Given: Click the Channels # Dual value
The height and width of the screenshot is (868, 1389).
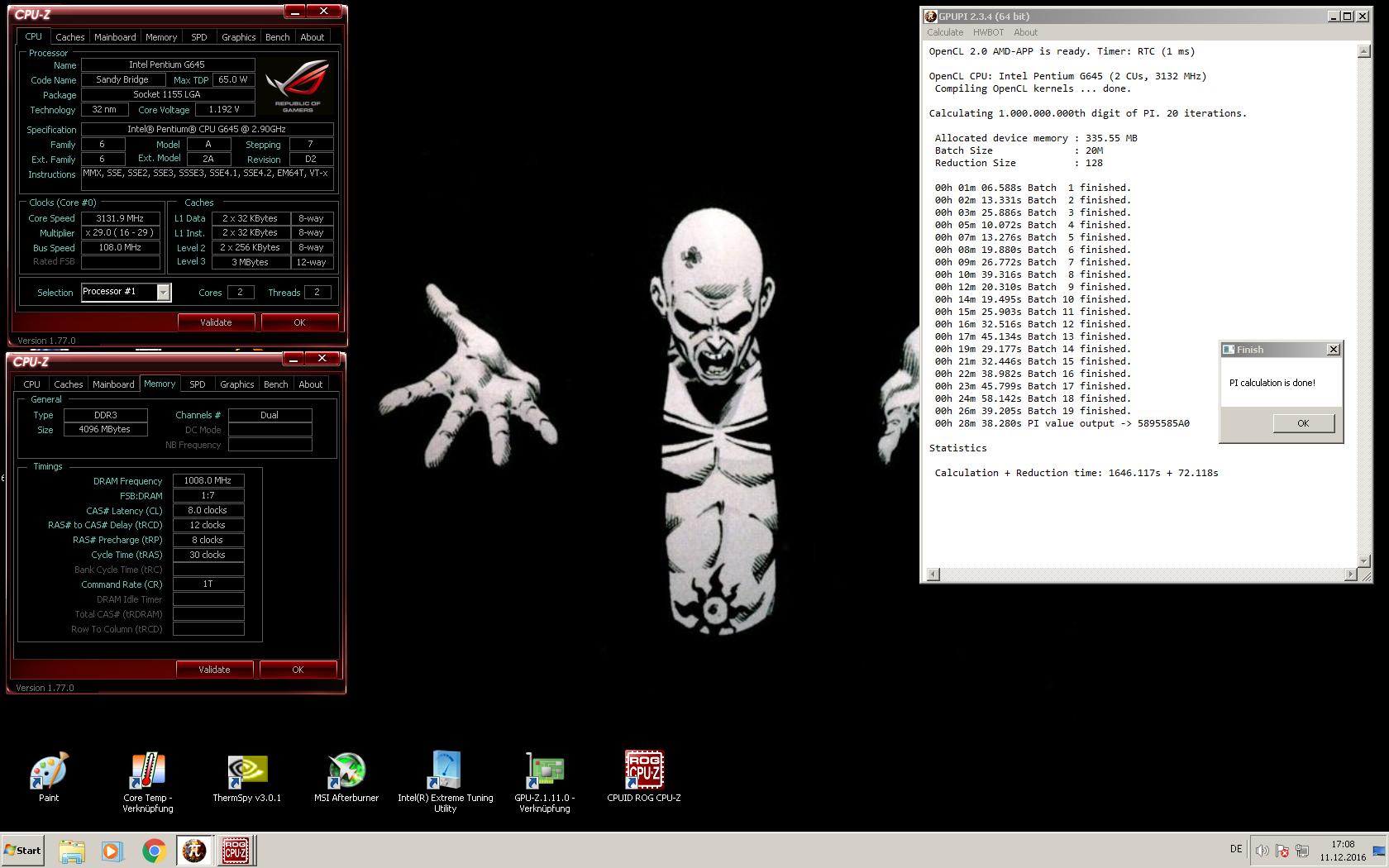Looking at the screenshot, I should [x=270, y=415].
